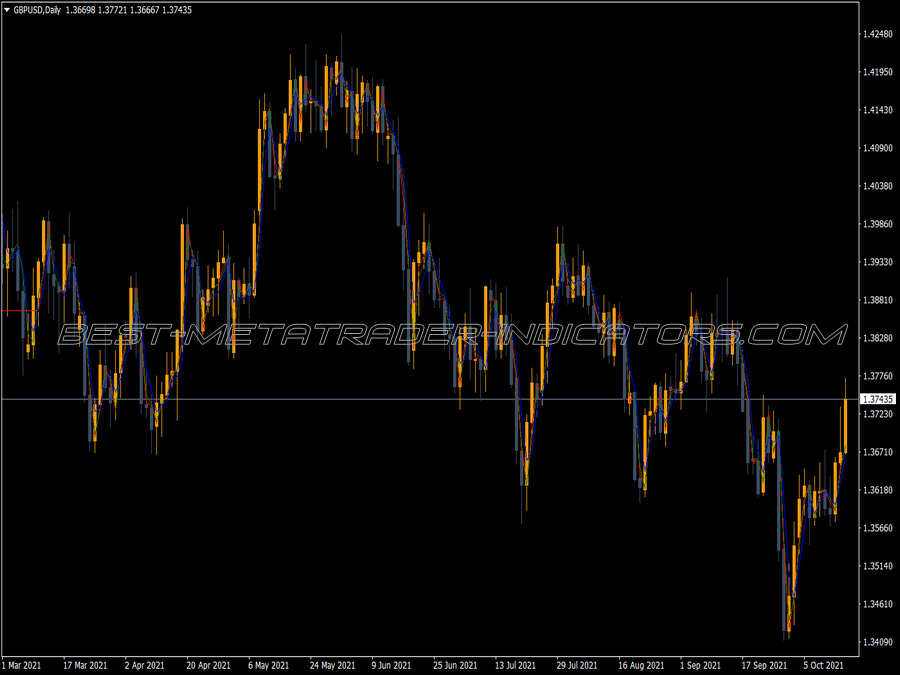Screen dimensions: 900x675
Task: Select the GBPUSD,Daily symbol label
Action: (37, 10)
